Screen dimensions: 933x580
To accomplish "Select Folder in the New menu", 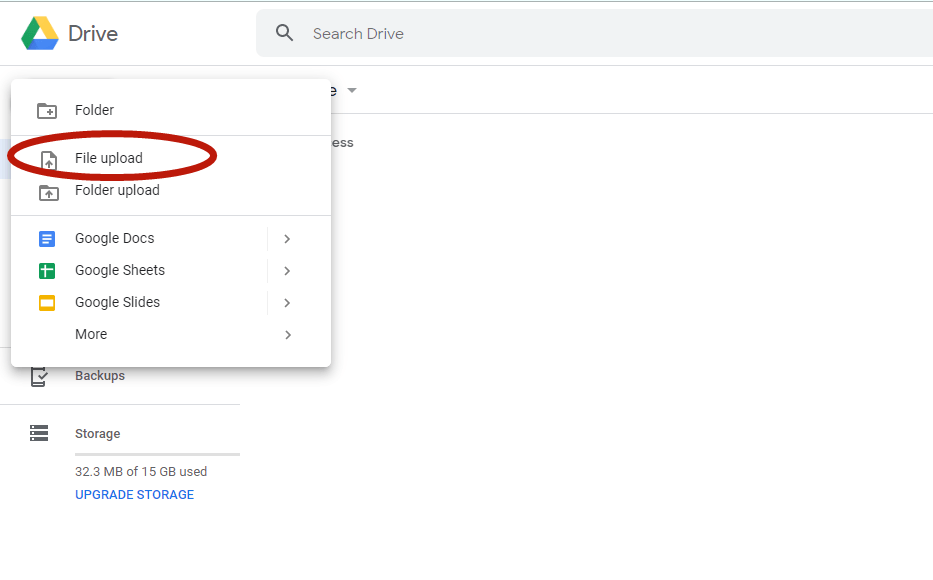I will pos(171,110).
